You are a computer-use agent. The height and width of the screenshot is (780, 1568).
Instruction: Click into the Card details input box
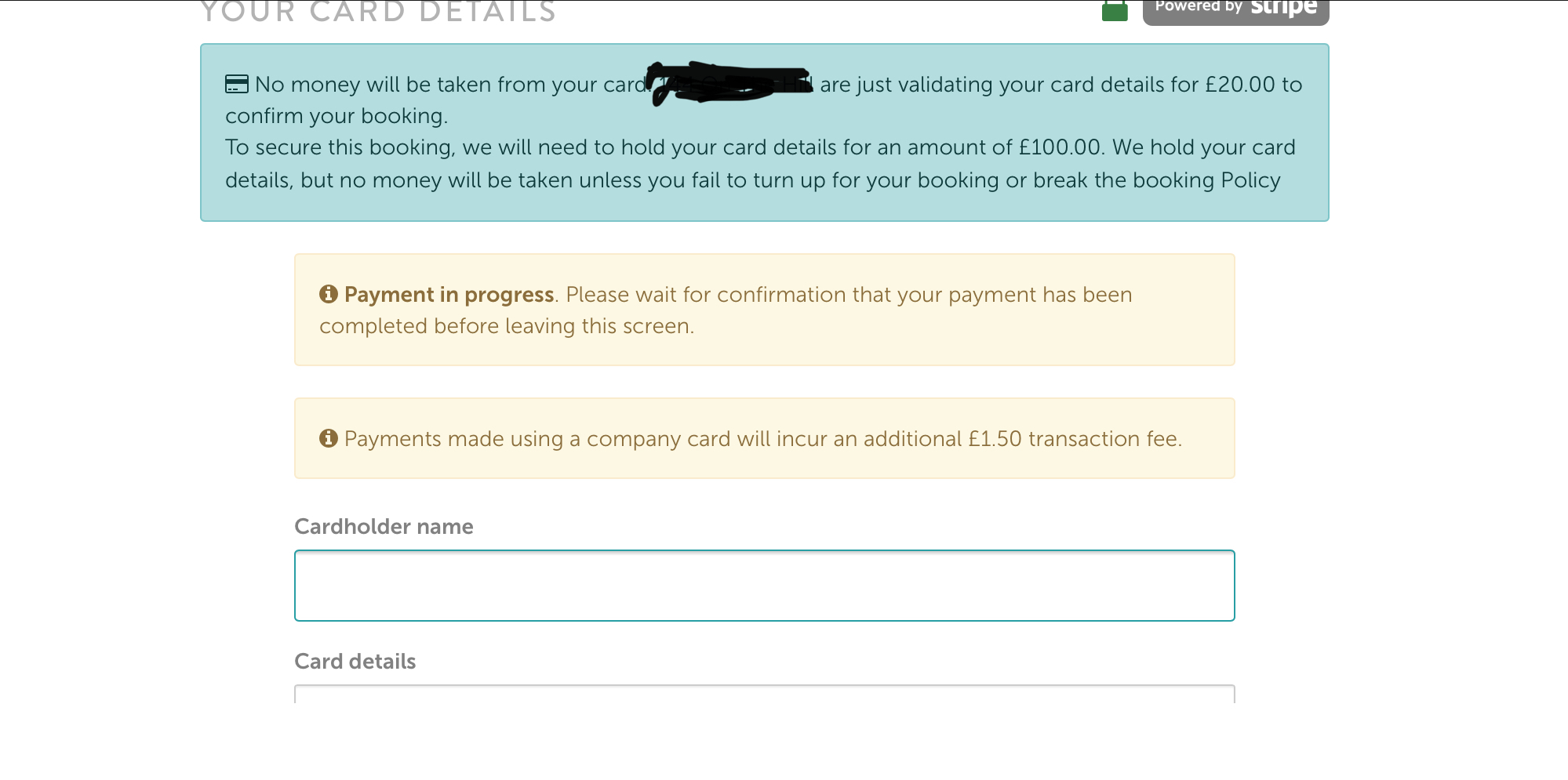[764, 694]
